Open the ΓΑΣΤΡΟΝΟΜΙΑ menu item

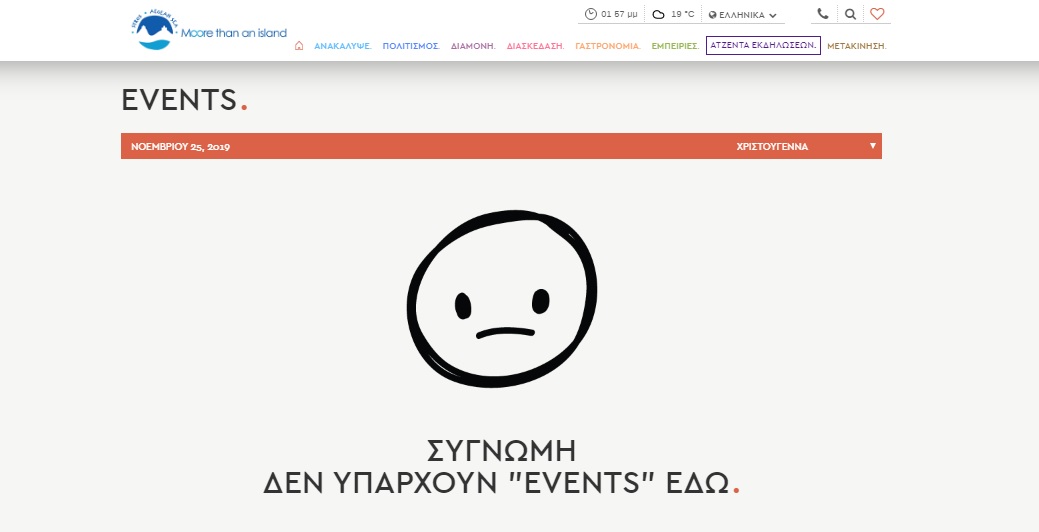(607, 46)
